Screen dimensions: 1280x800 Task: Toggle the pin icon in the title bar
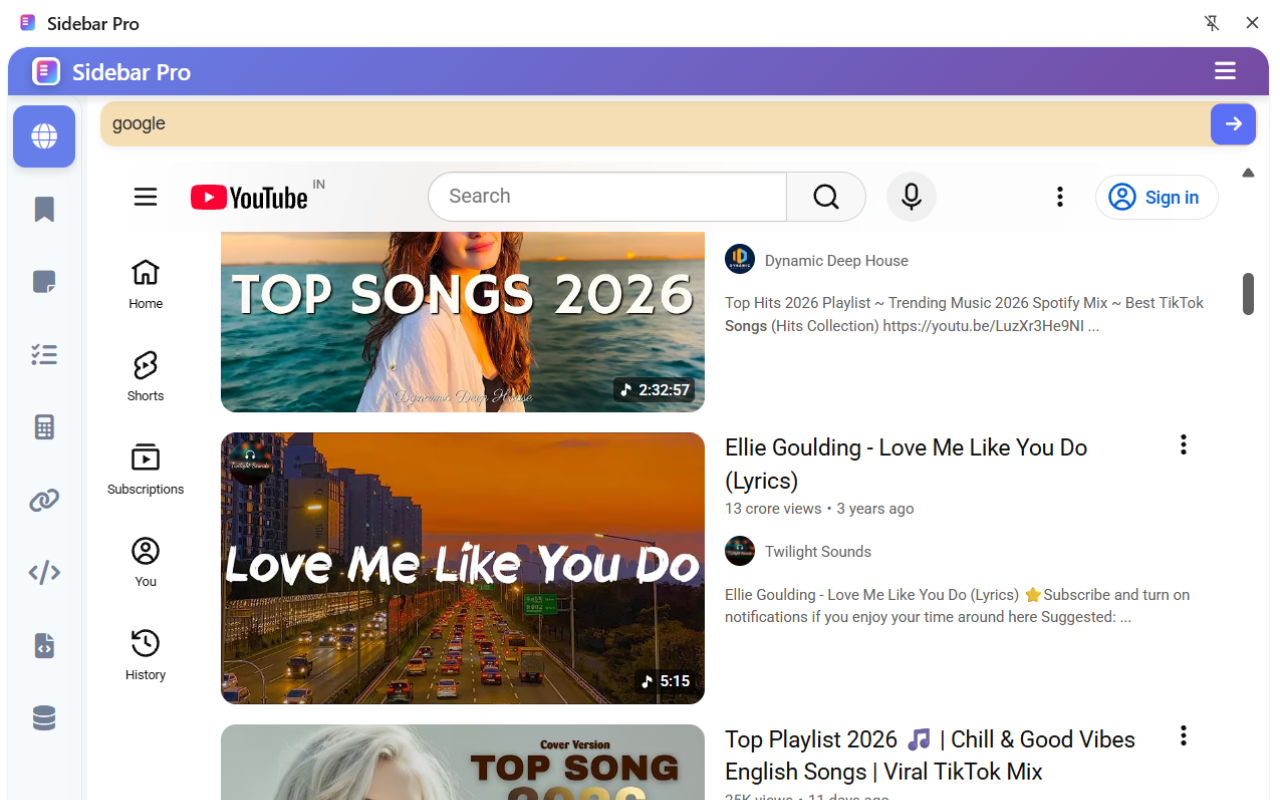tap(1212, 23)
